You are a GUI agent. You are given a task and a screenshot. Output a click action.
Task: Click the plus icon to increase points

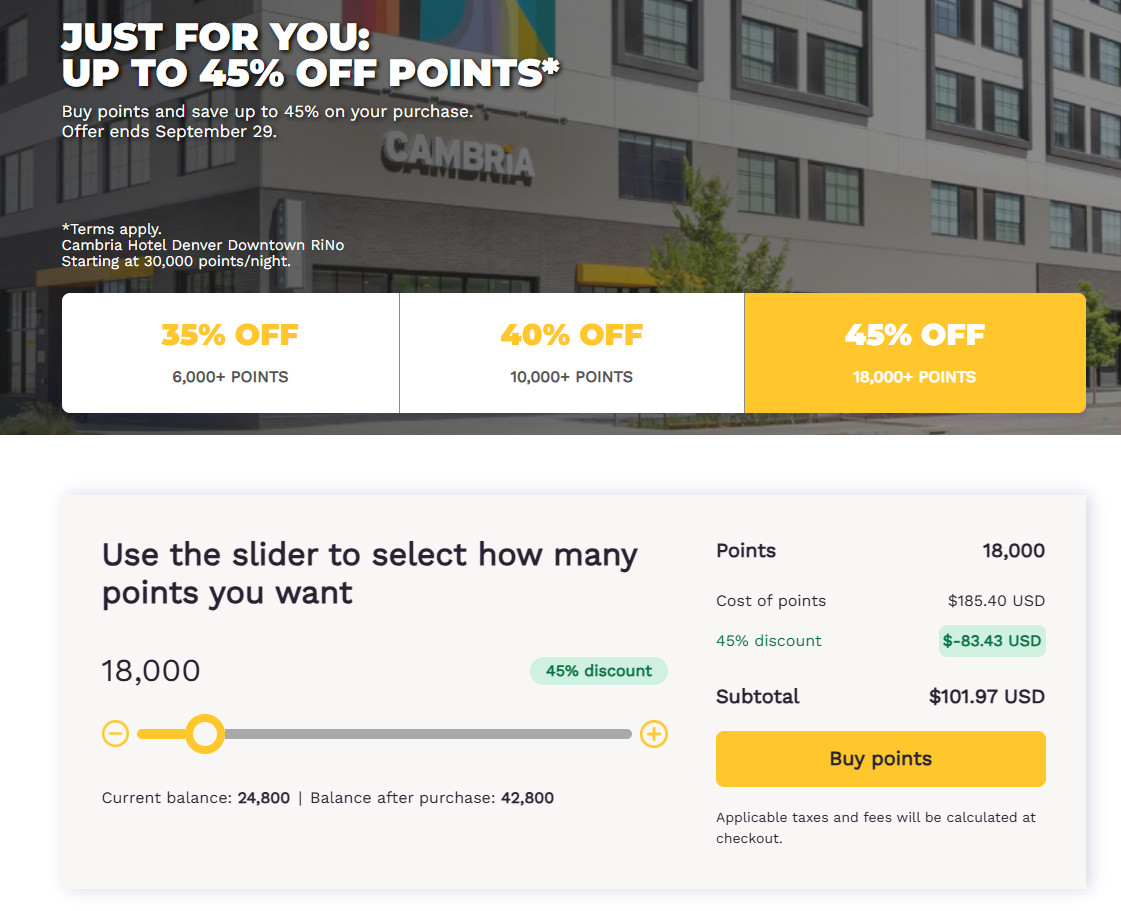coord(653,734)
